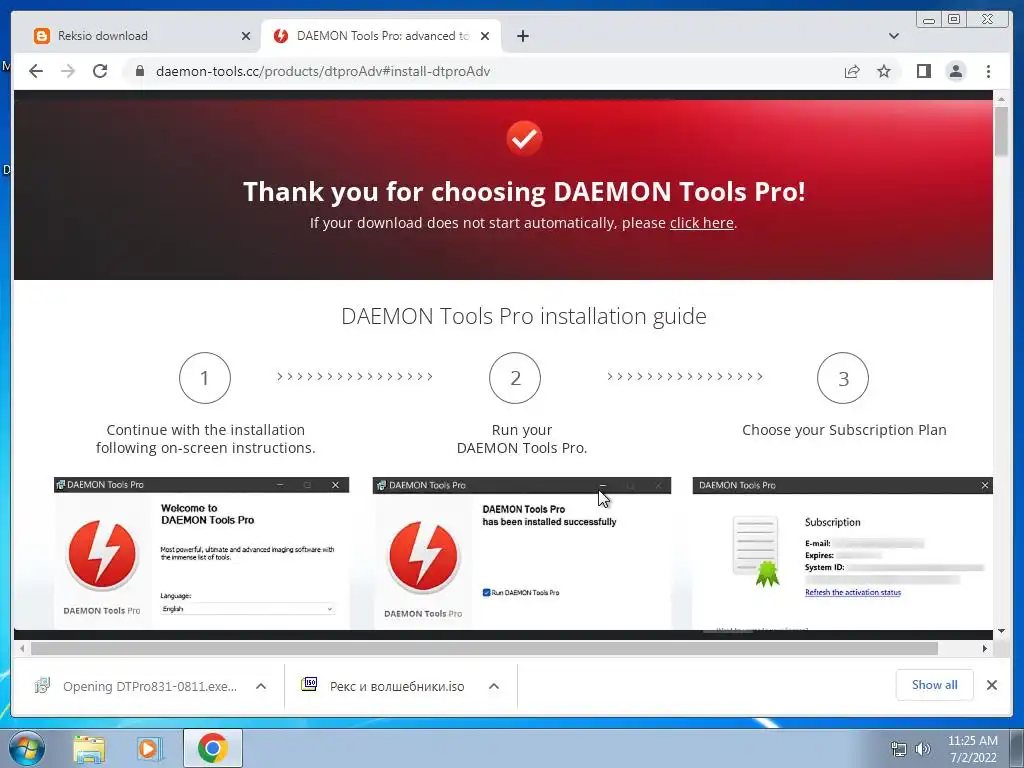Click the address bar URL
Image resolution: width=1024 pixels, height=768 pixels.
[x=323, y=71]
